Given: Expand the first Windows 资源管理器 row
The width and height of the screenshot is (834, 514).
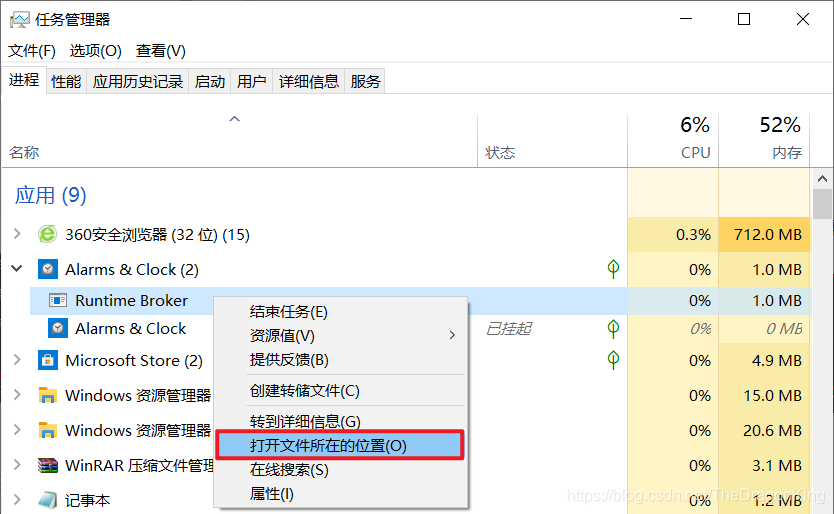Looking at the screenshot, I should click(x=17, y=395).
